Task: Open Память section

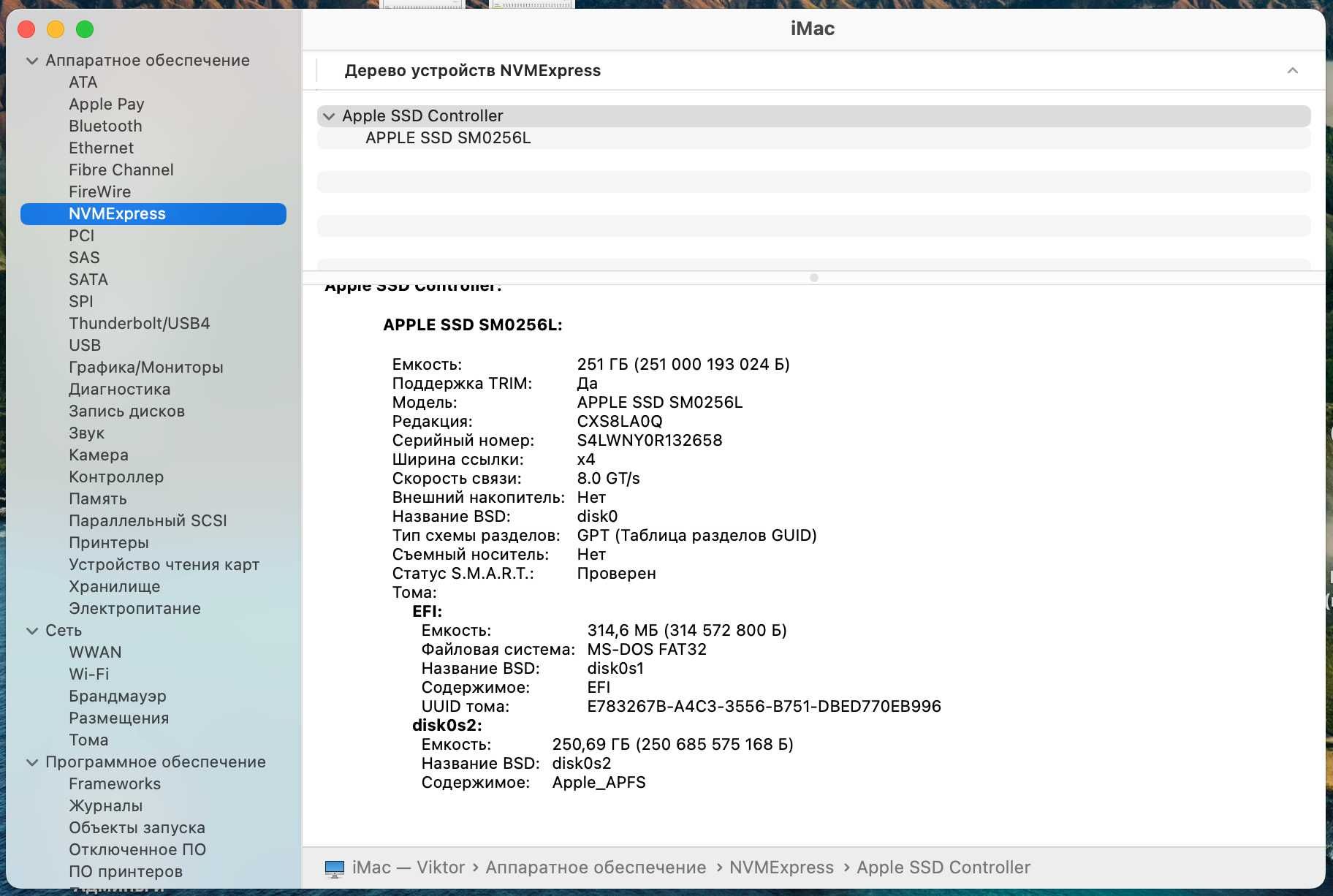Action: [x=98, y=499]
